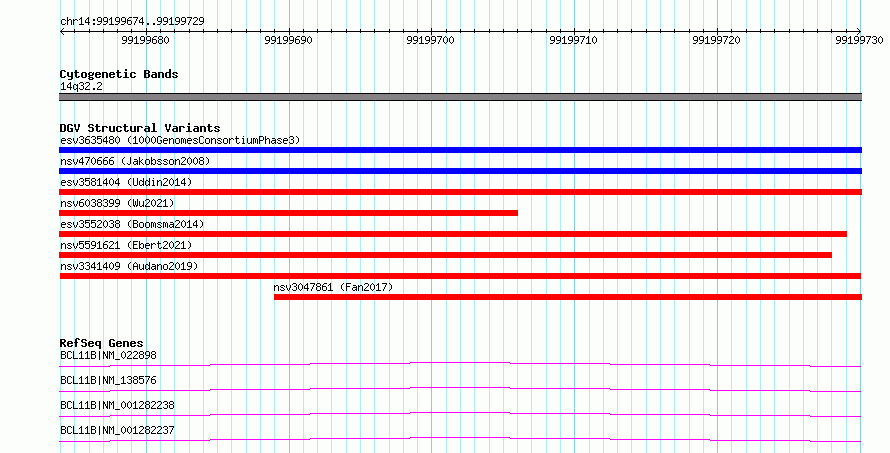
Task: Click the magenta gene line under BCL11B|NM_001282238
Action: pyautogui.click(x=460, y=414)
